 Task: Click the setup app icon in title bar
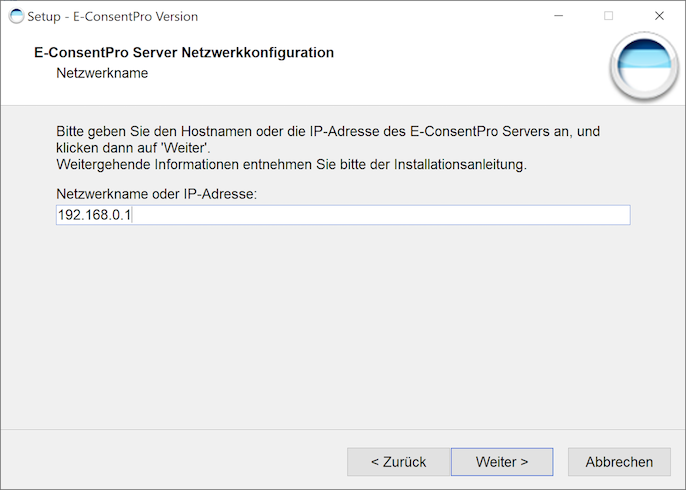(16, 16)
